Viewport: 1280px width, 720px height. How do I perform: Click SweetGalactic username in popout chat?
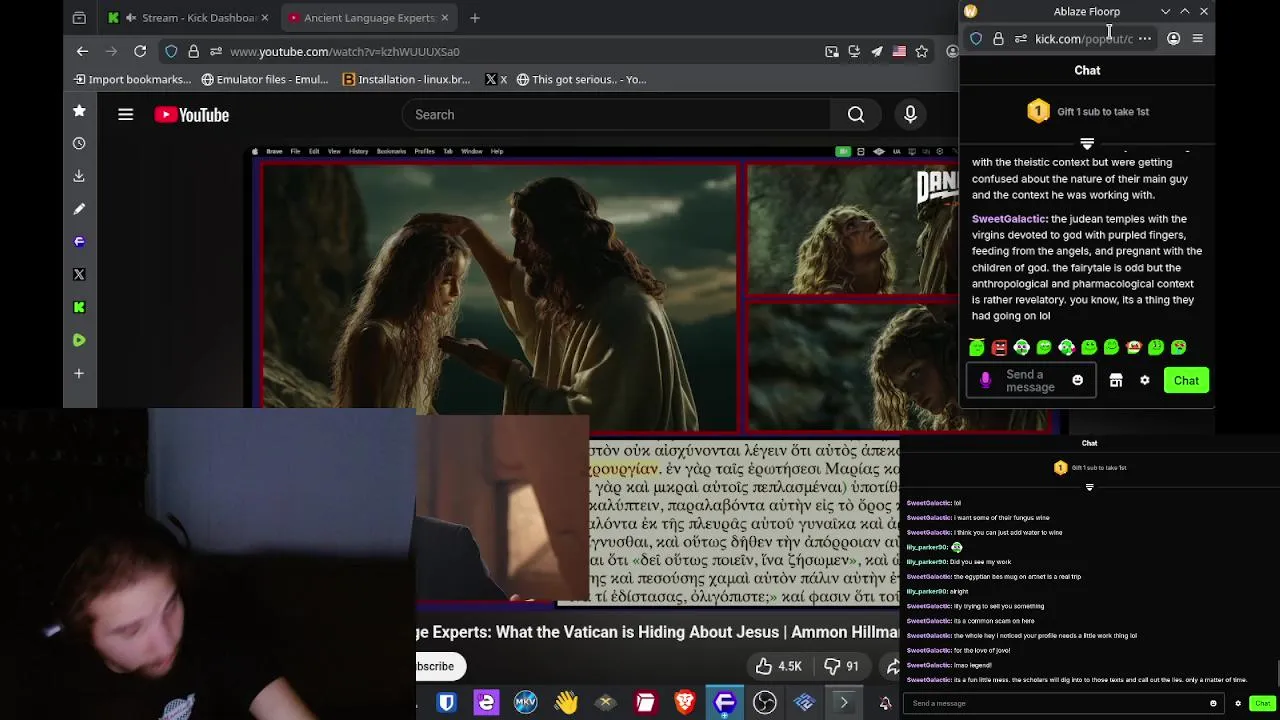tap(1009, 219)
